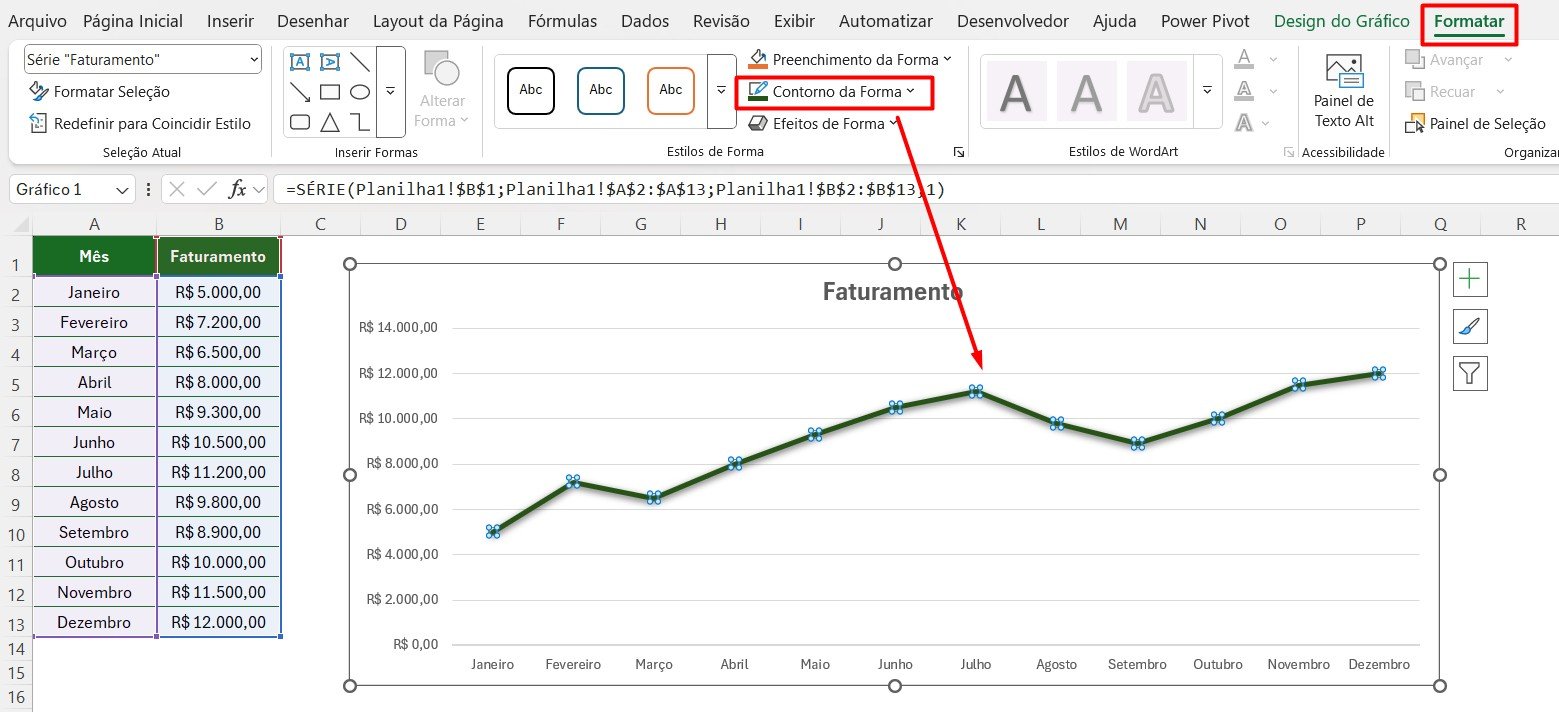Choose the Triangle shape
Viewport: 1559px width, 712px height.
pyautogui.click(x=329, y=123)
